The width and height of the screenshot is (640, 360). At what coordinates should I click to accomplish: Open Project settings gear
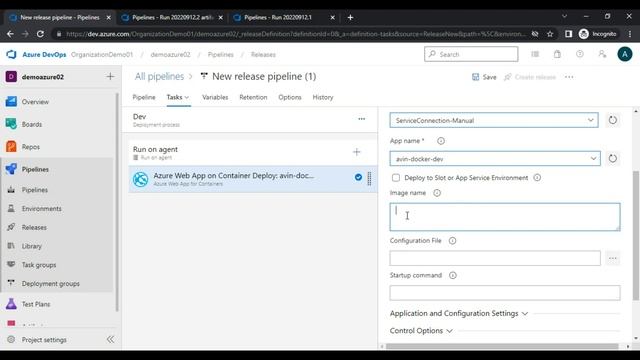11,340
